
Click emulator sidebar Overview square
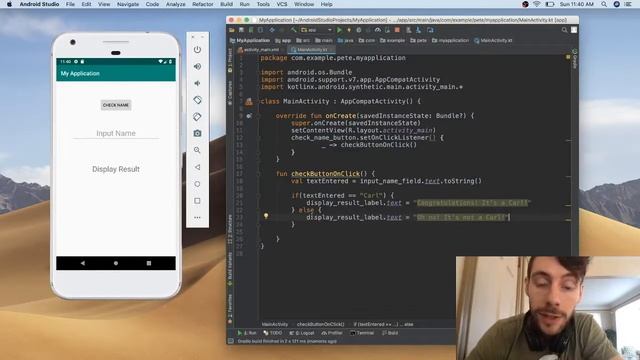coord(198,201)
